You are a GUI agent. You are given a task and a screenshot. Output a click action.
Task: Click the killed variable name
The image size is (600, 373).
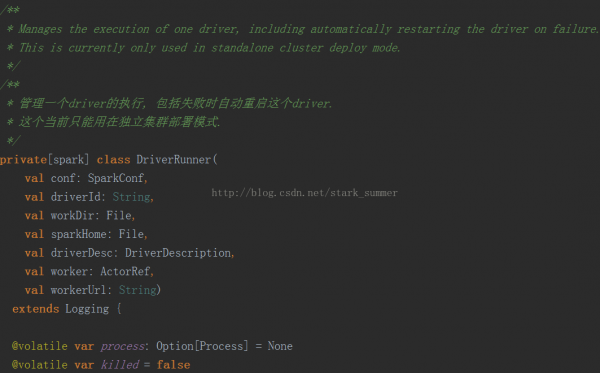[120, 365]
